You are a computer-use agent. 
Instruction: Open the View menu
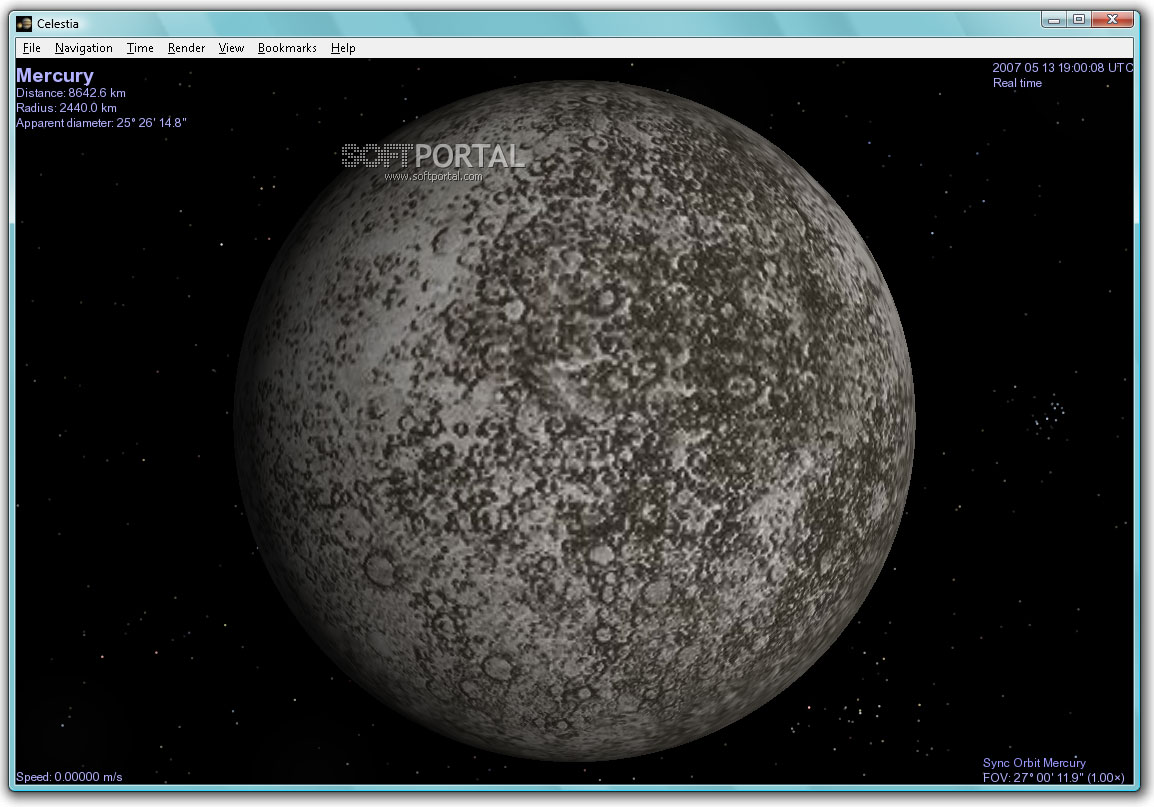point(231,48)
